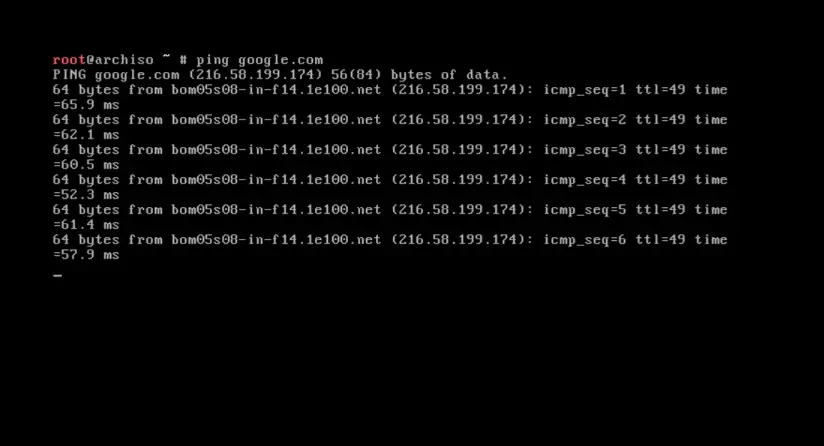The height and width of the screenshot is (446, 824).
Task: Click icmp_seq=3 in third reply
Action: click(584, 150)
